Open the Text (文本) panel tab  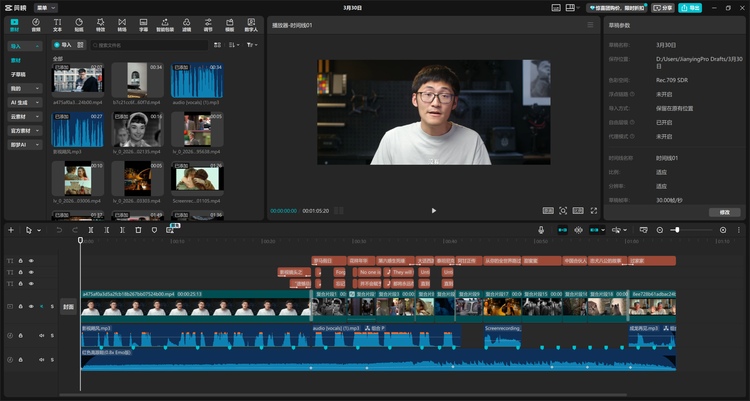point(57,25)
